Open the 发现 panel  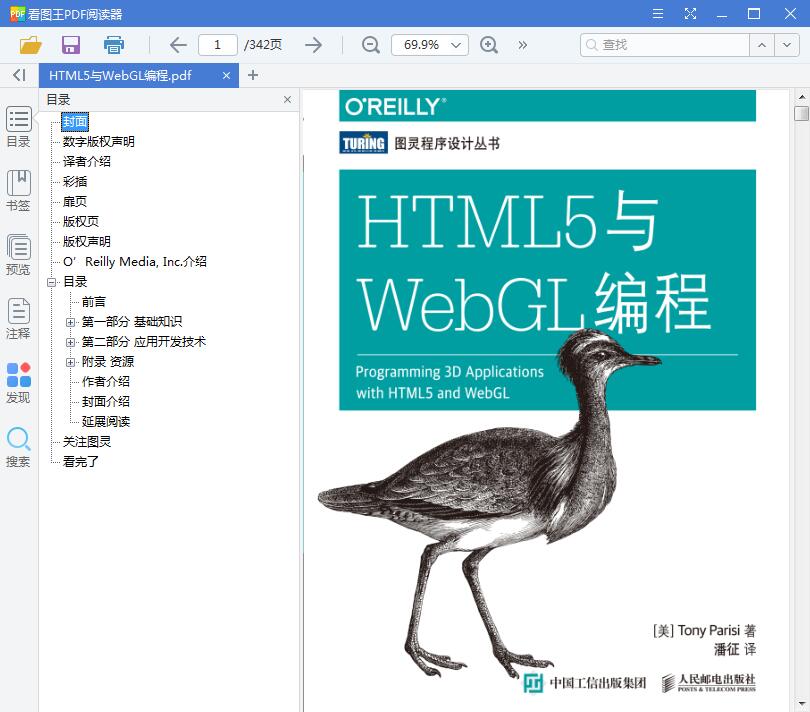click(x=18, y=381)
